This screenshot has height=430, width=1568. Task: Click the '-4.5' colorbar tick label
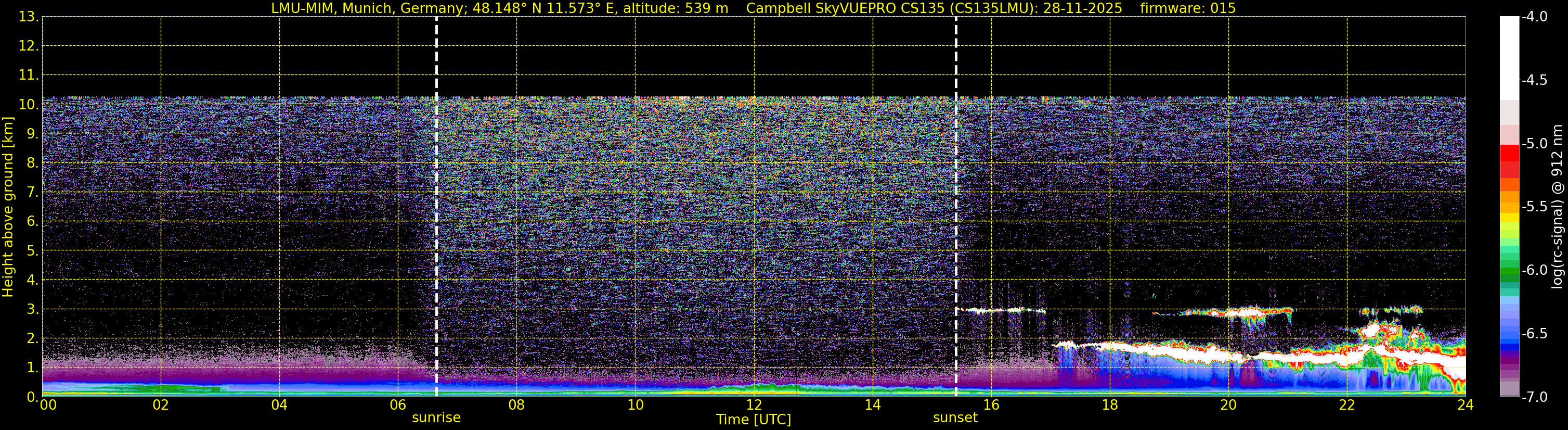point(1534,80)
